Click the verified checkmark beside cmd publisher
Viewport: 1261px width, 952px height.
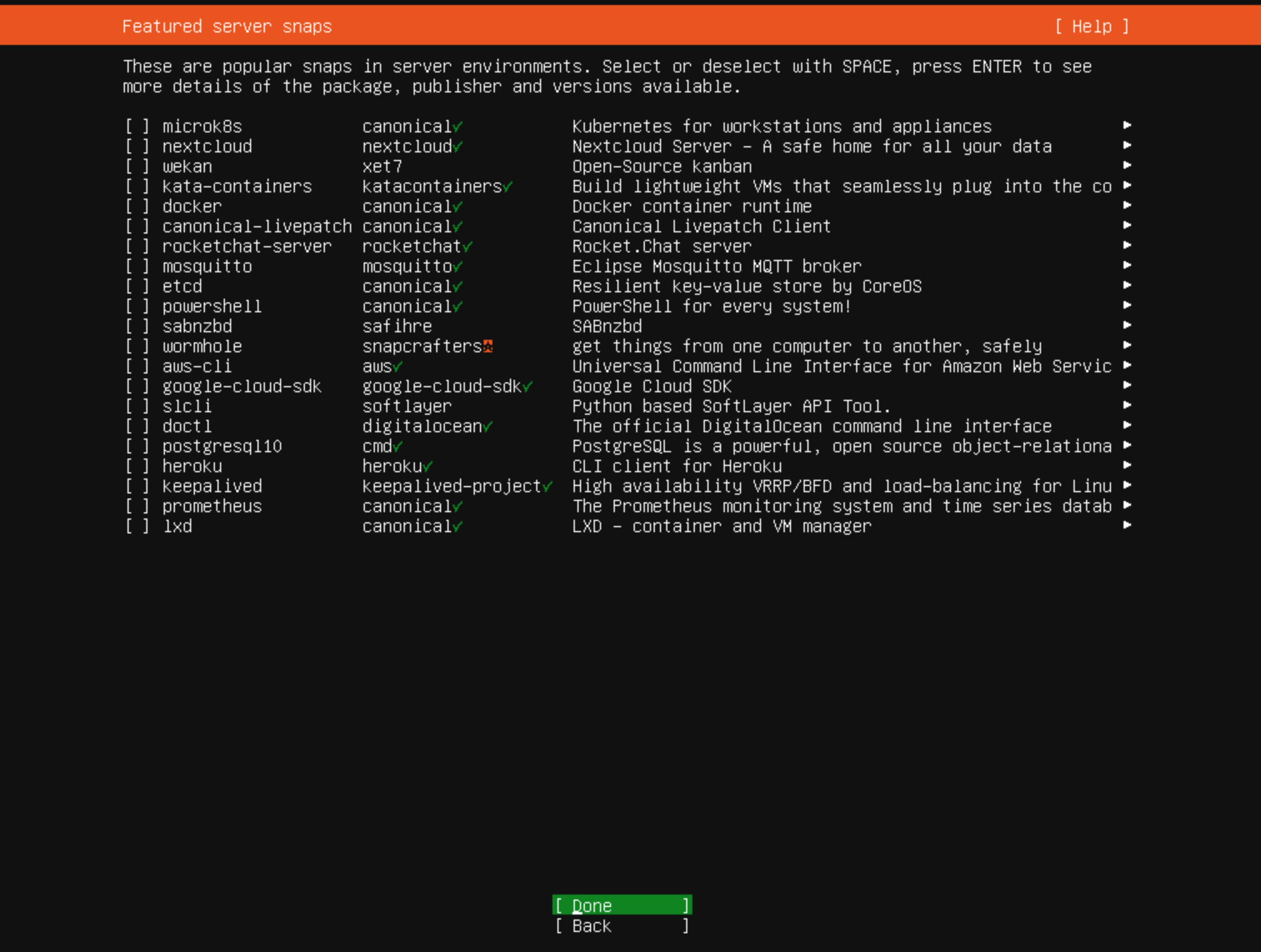[x=398, y=447]
